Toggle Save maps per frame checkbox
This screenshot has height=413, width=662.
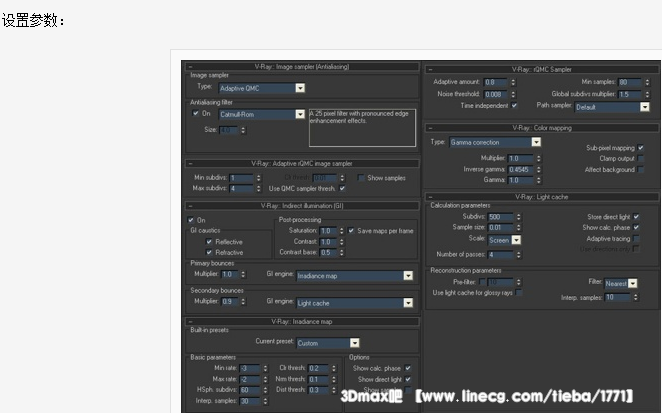point(351,231)
